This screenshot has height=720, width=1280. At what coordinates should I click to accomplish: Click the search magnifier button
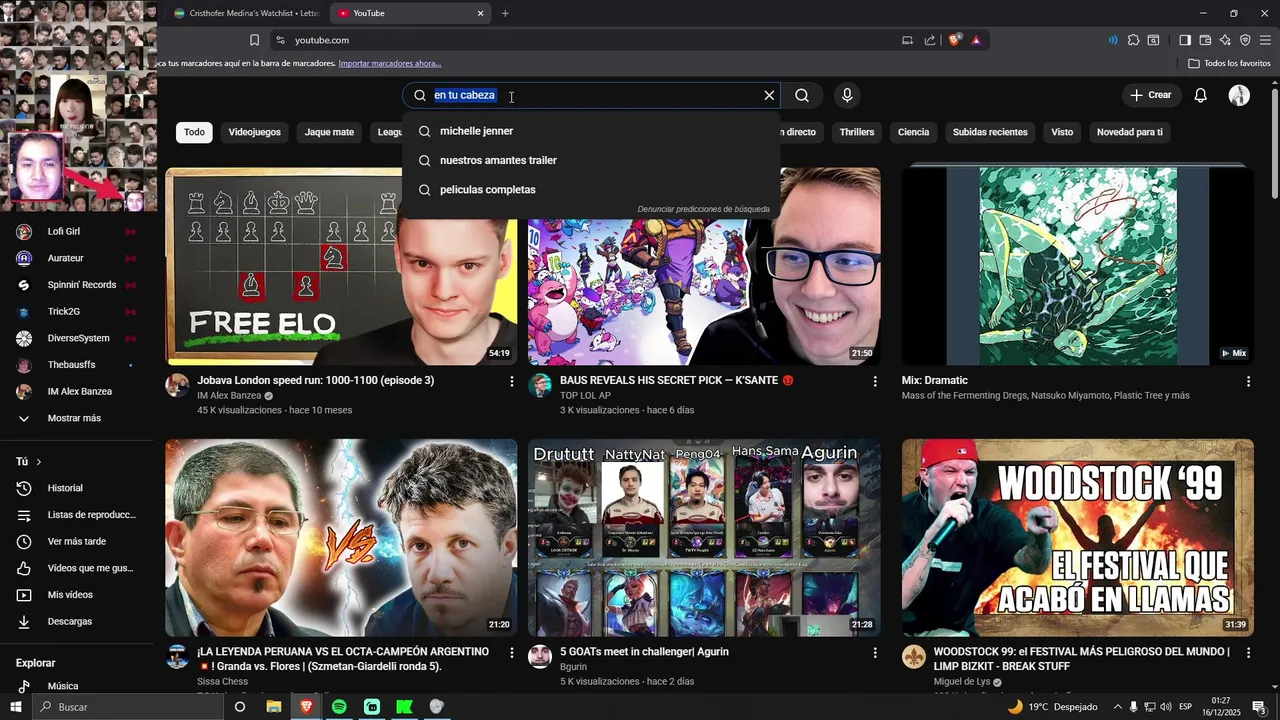coord(802,95)
